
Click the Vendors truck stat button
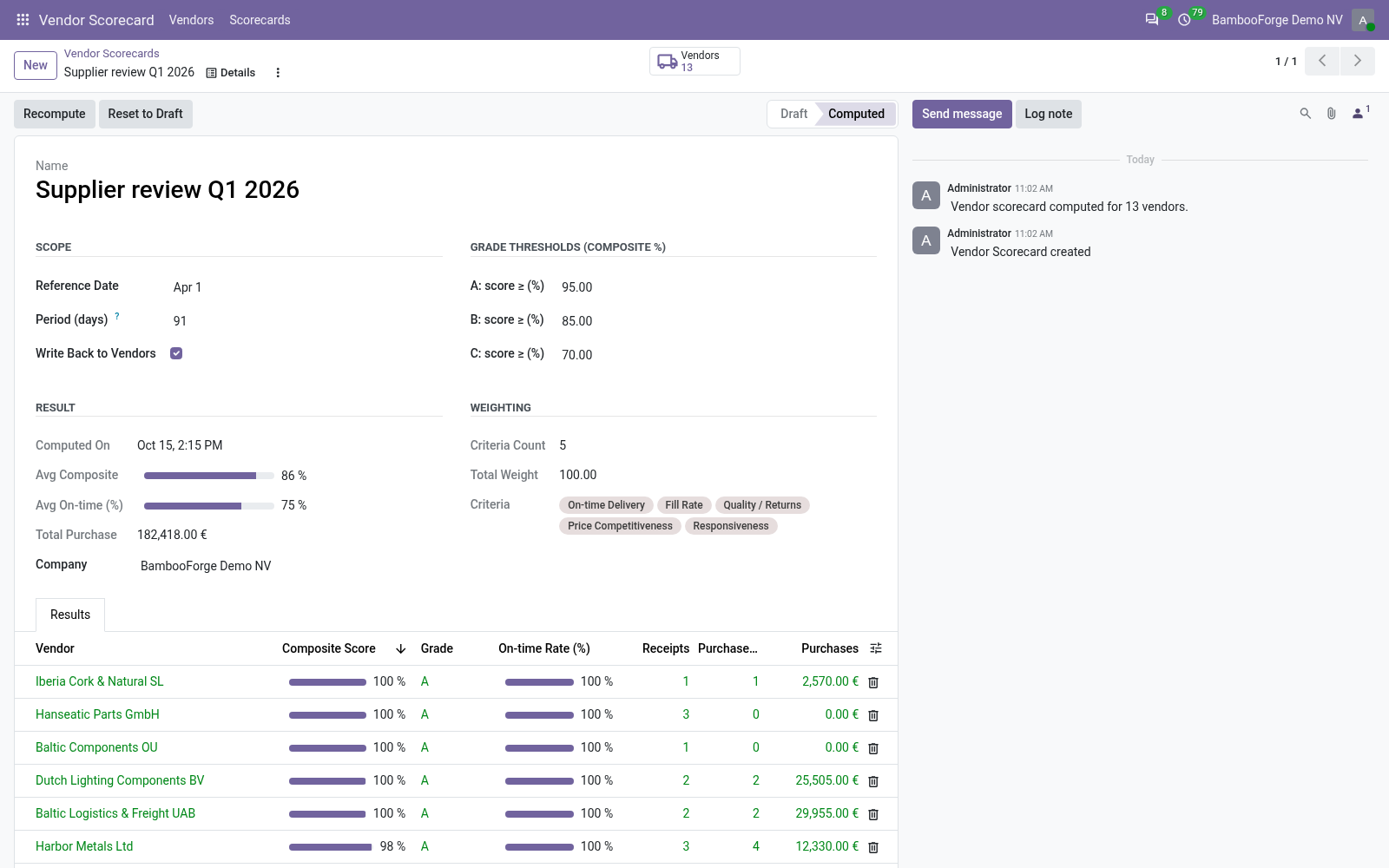coord(694,61)
